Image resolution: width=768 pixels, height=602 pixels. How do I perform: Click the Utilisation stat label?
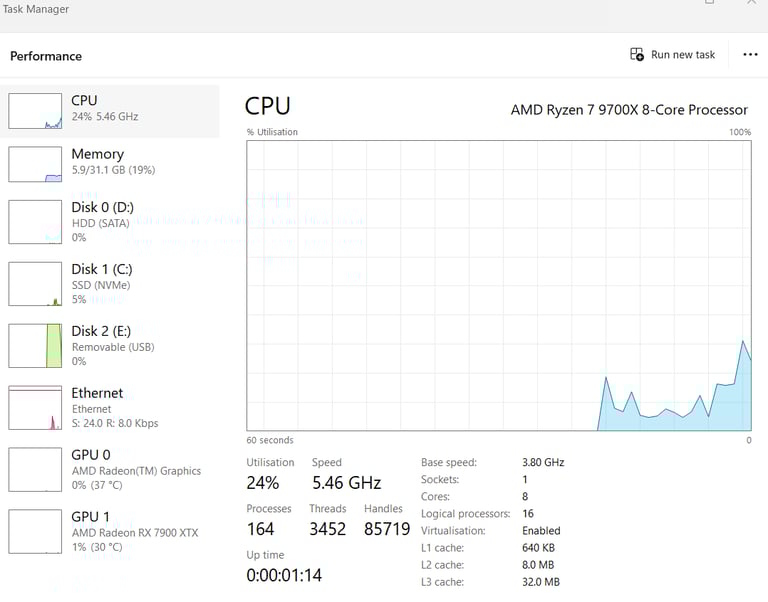(x=270, y=462)
